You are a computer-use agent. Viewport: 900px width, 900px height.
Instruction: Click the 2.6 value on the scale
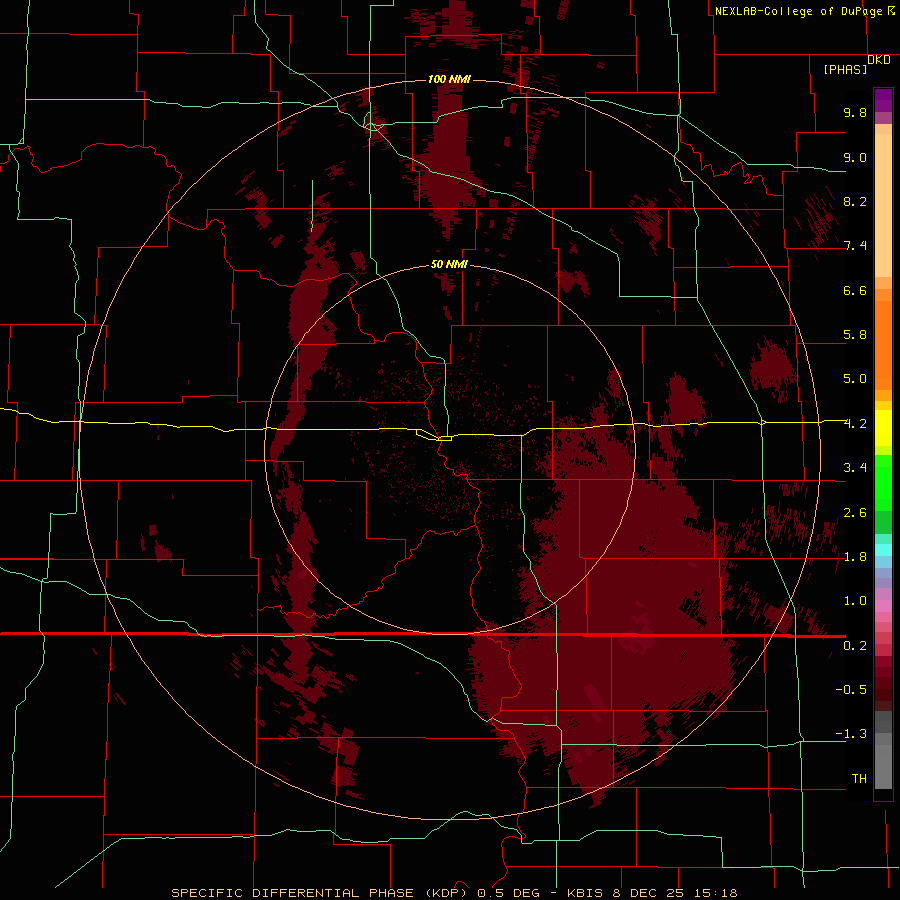pyautogui.click(x=855, y=513)
